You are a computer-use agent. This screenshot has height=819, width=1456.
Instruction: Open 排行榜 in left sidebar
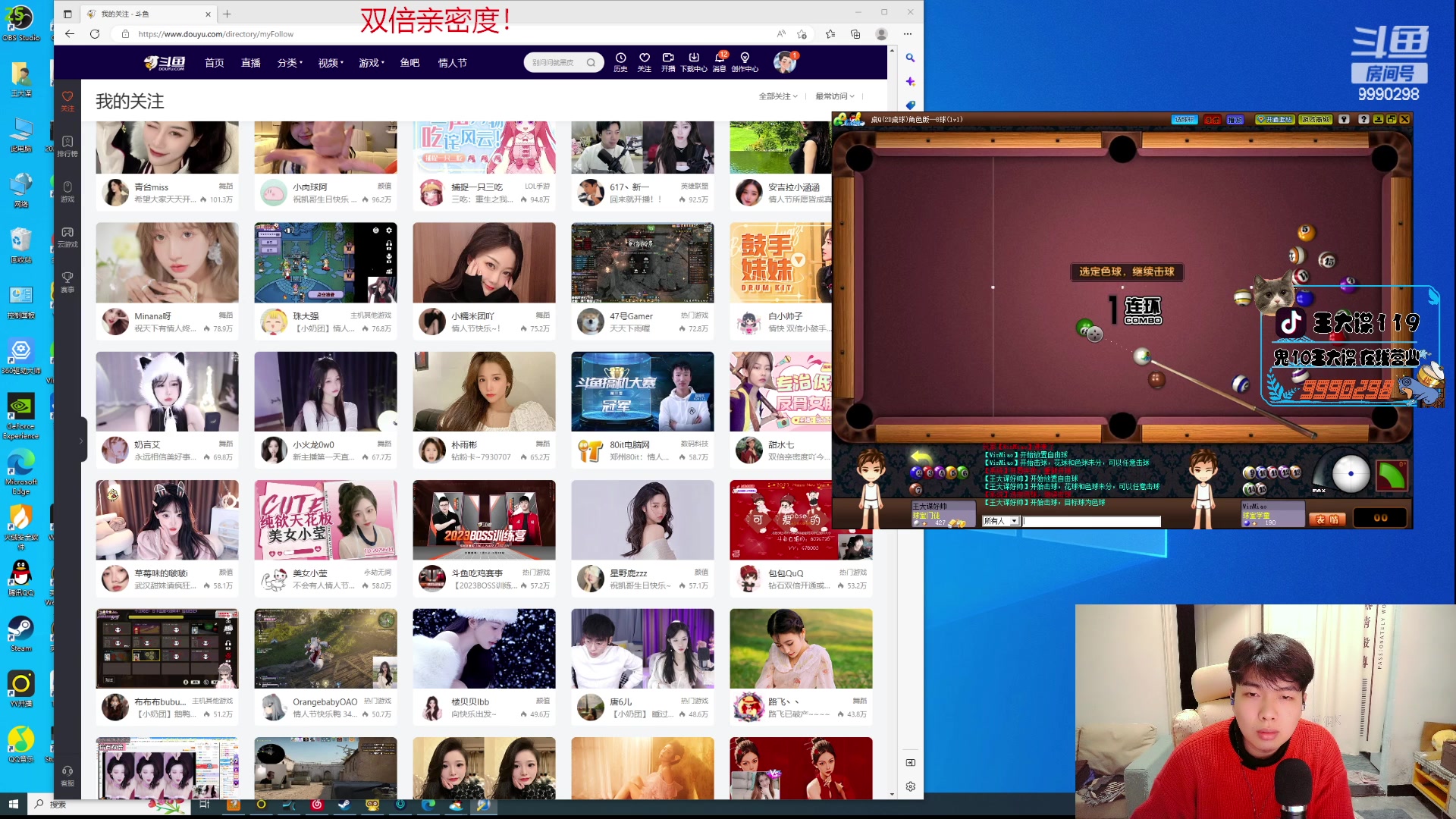point(67,146)
